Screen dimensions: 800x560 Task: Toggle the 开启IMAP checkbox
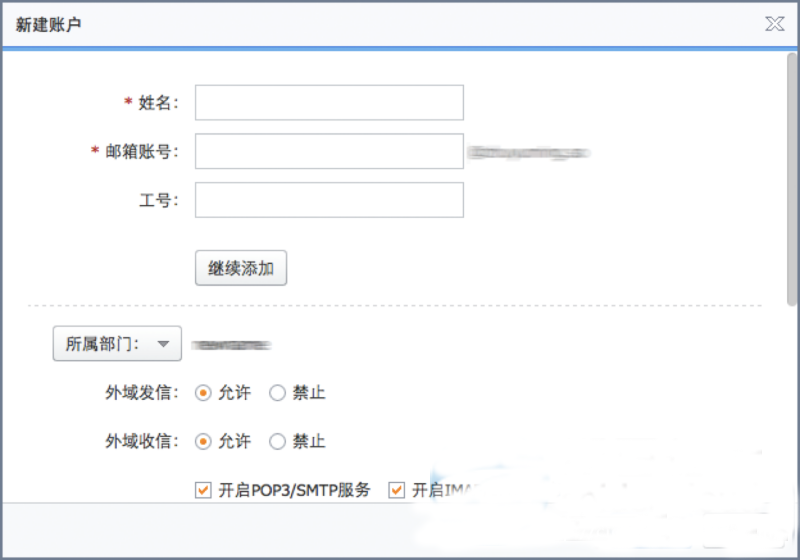point(397,490)
